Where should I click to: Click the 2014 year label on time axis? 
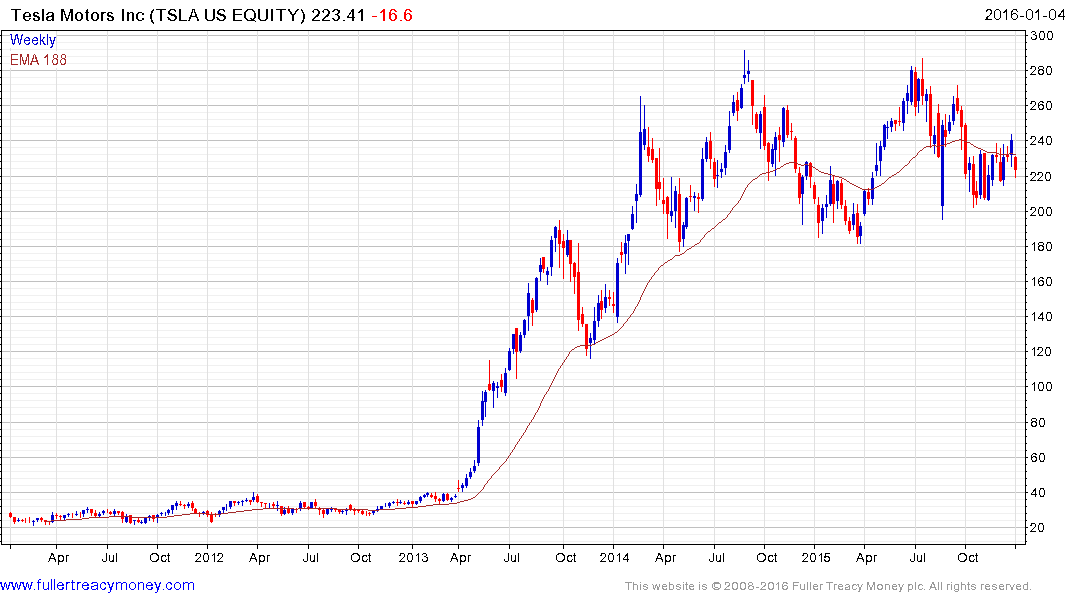coord(614,557)
